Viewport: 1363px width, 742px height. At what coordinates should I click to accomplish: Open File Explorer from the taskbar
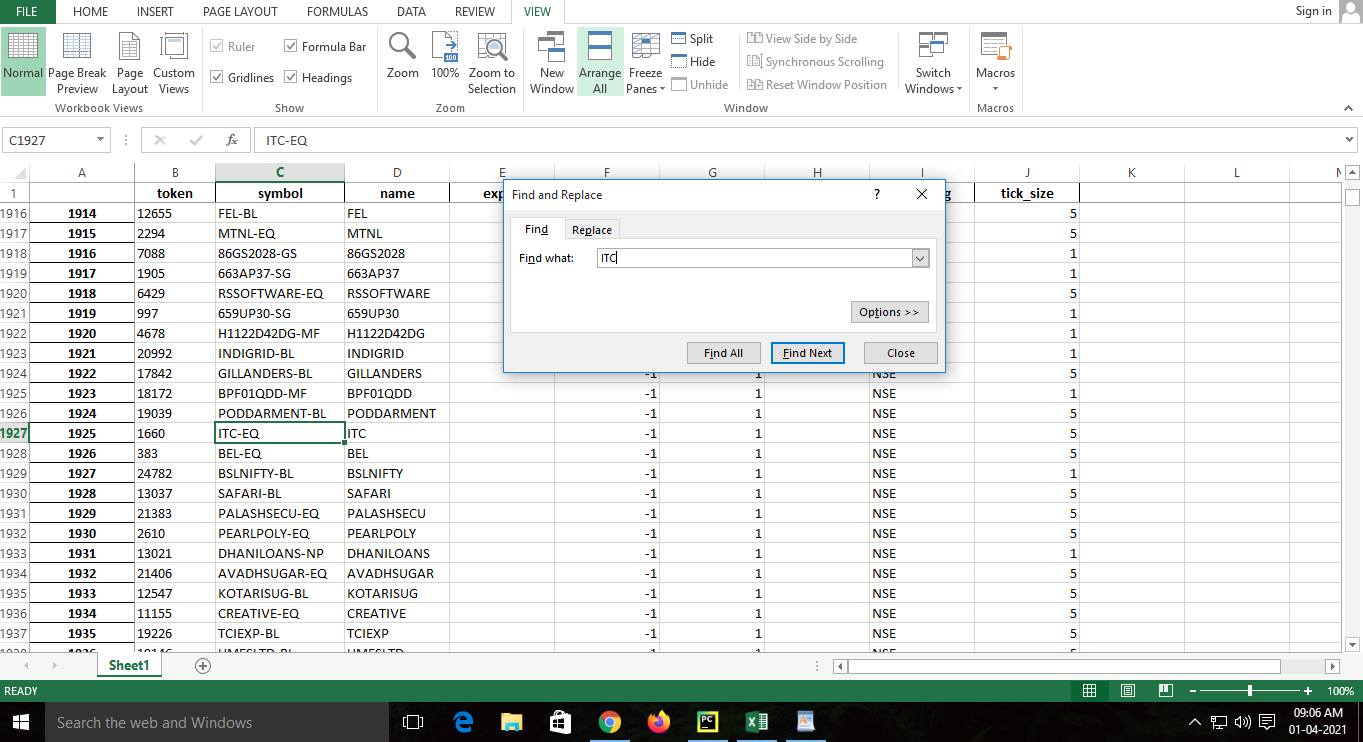(512, 722)
